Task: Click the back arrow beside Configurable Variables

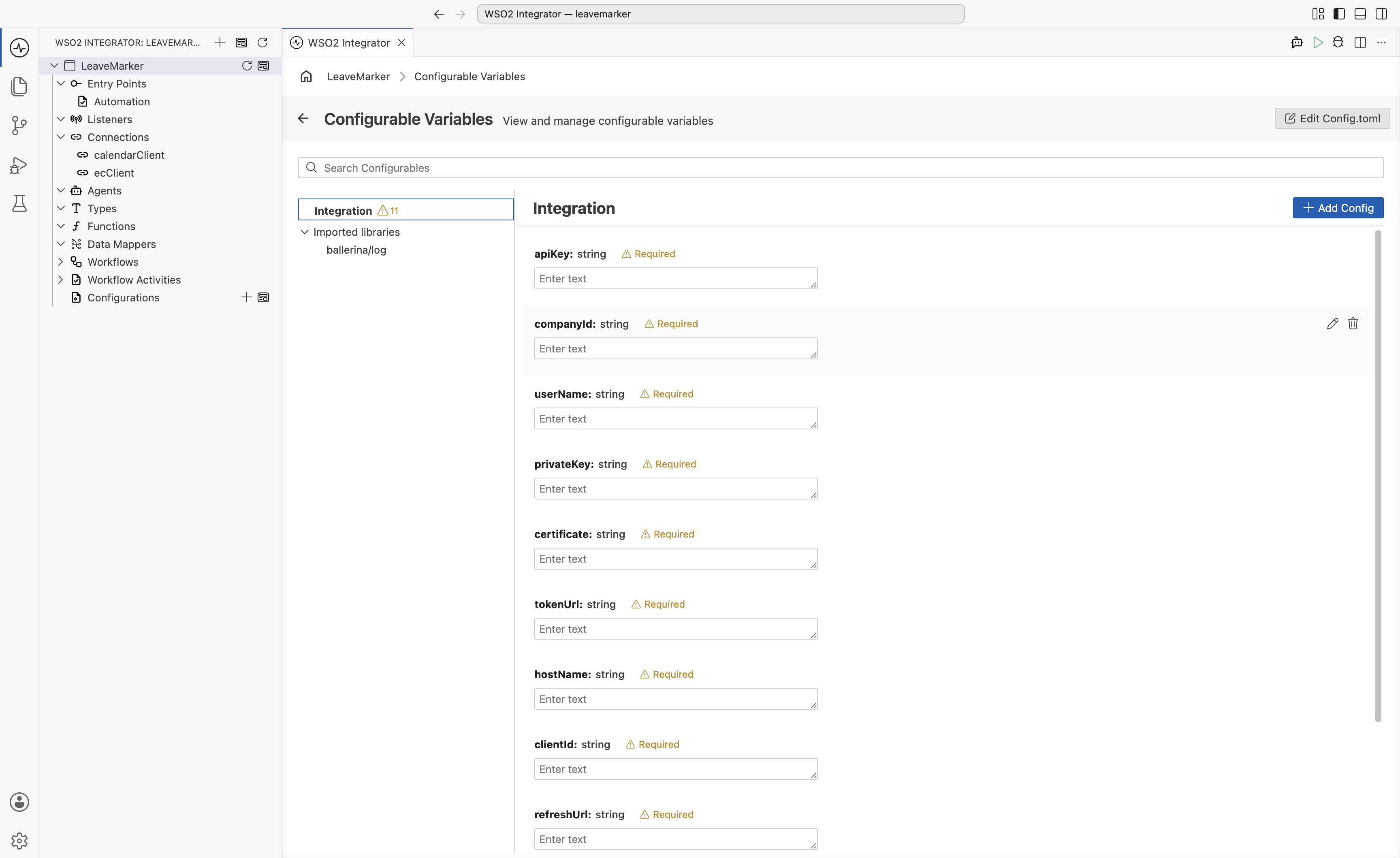Action: tap(303, 118)
